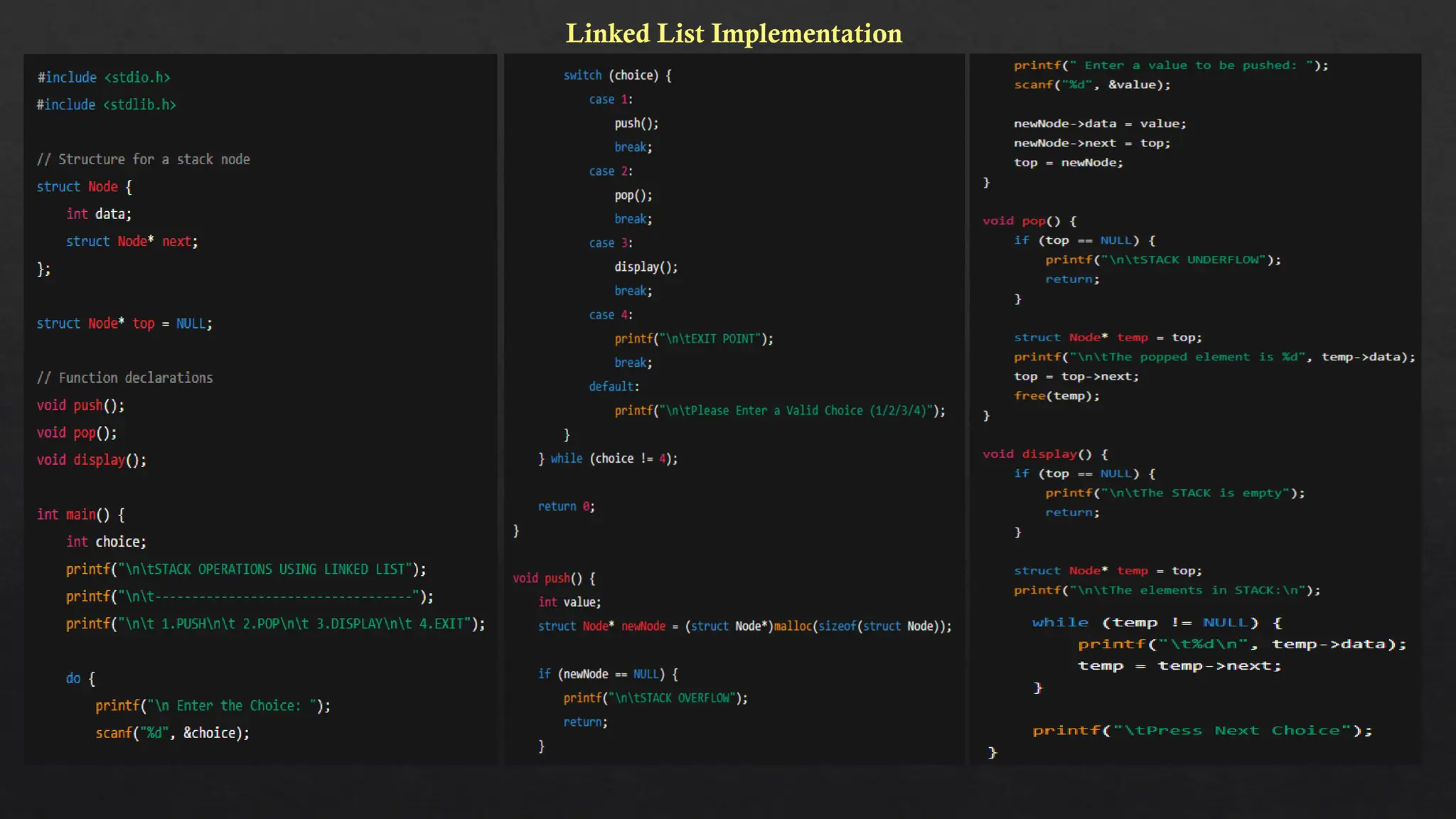
Task: Click the while (temp != NULL) { line
Action: pyautogui.click(x=1157, y=623)
